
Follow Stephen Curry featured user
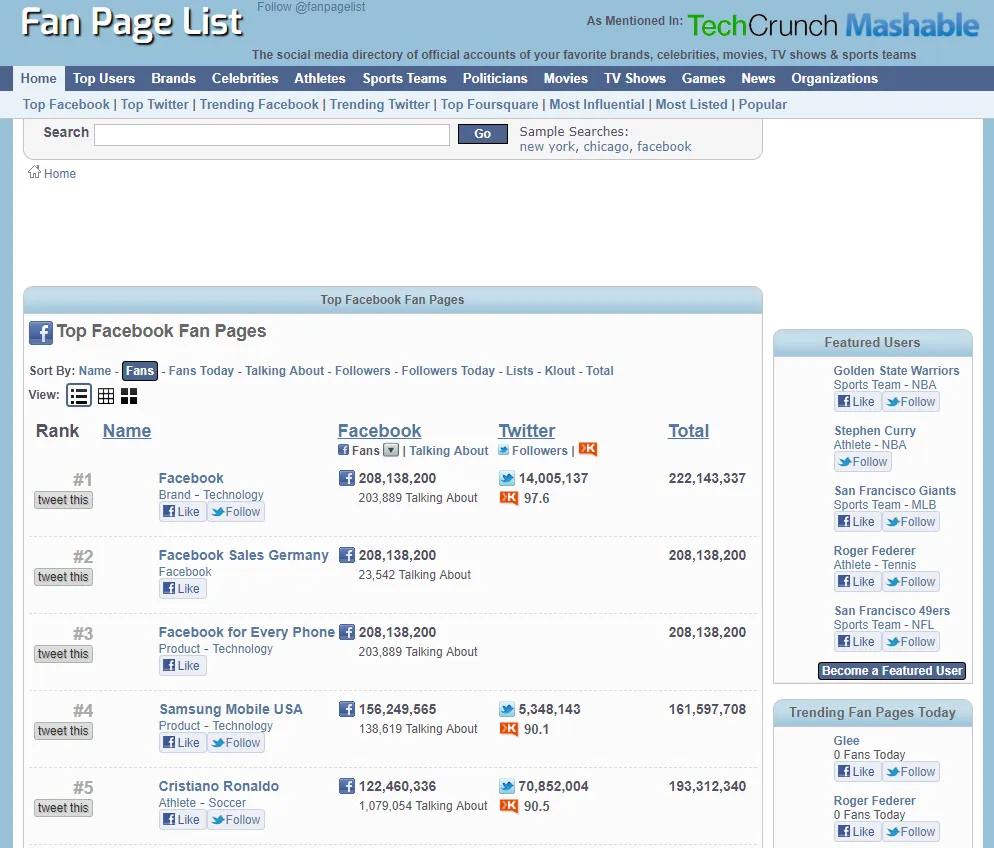tap(863, 462)
